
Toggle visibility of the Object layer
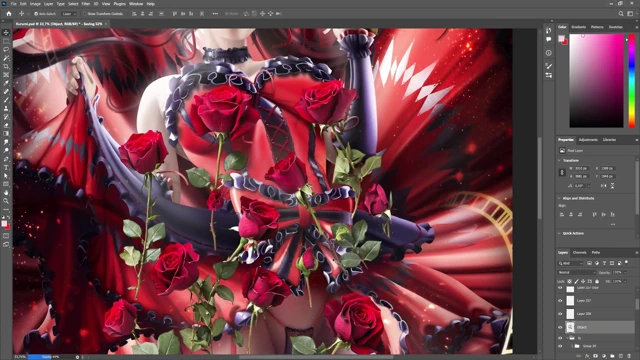(560, 327)
